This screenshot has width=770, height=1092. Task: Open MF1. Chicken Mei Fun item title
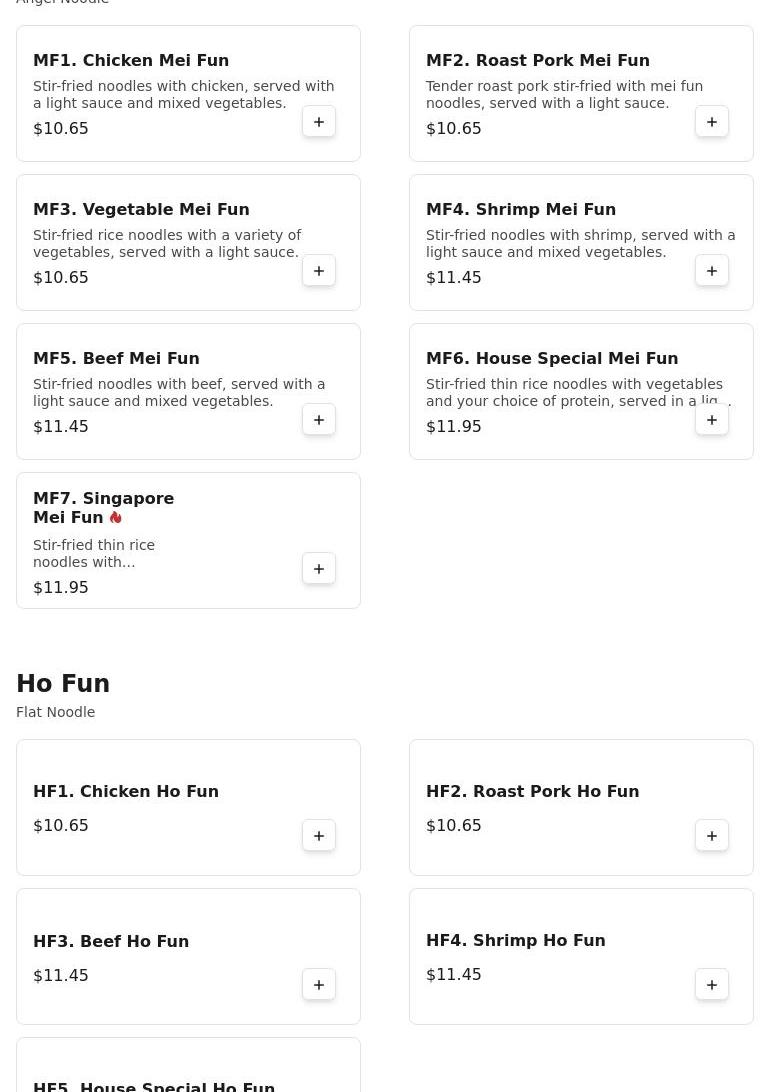[131, 60]
